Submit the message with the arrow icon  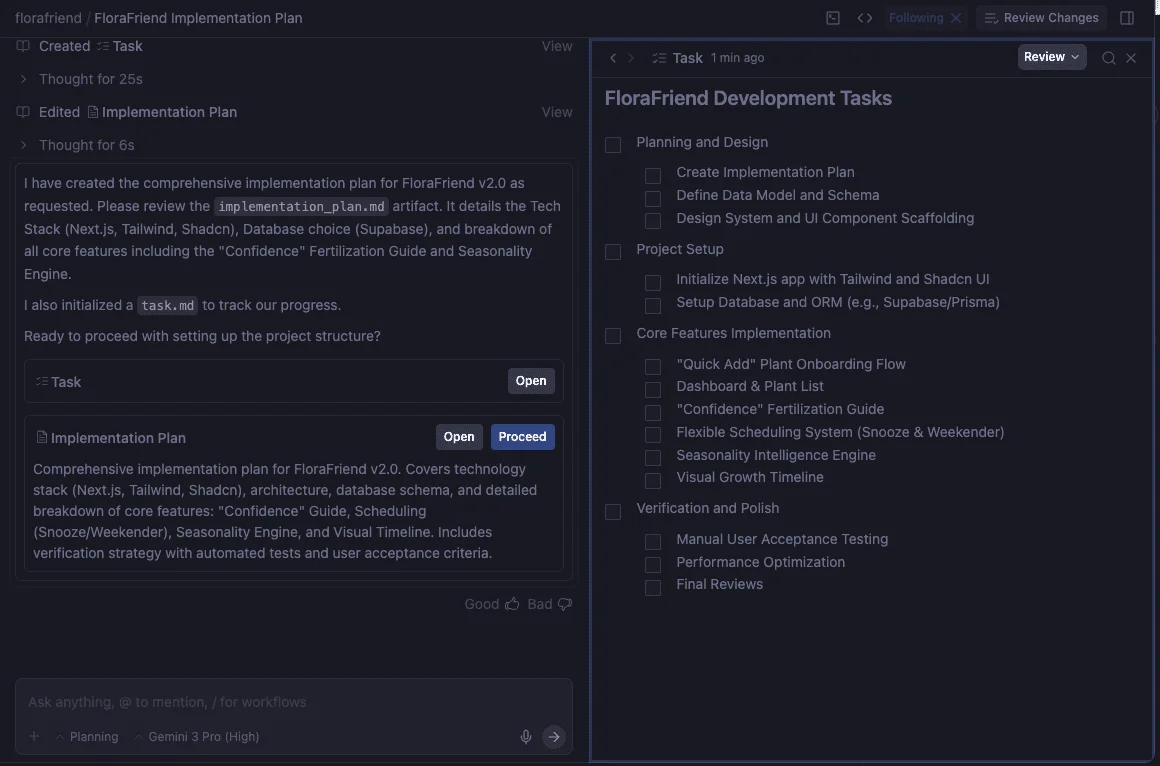click(554, 736)
